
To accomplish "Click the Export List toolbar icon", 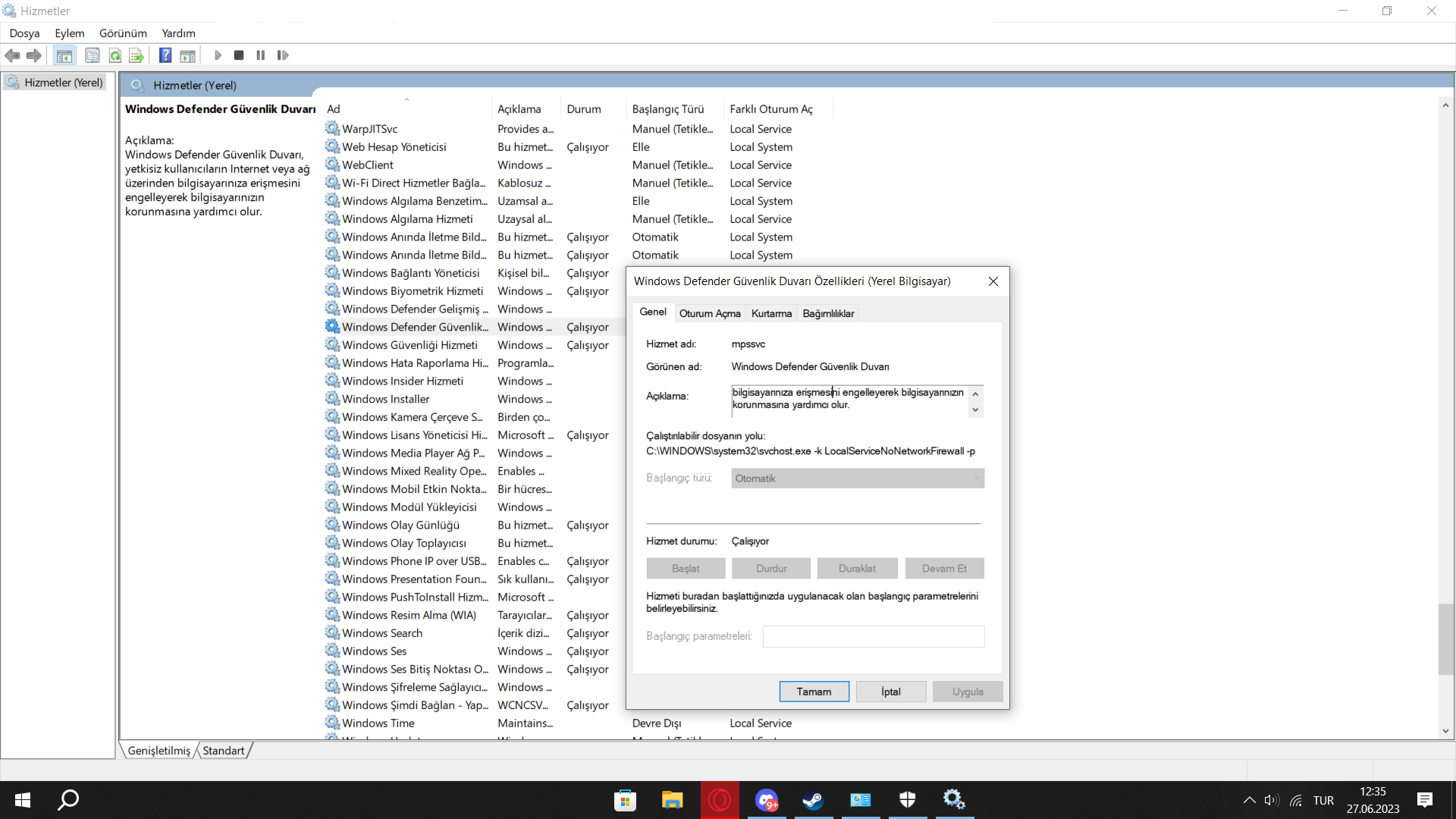I will [x=136, y=55].
